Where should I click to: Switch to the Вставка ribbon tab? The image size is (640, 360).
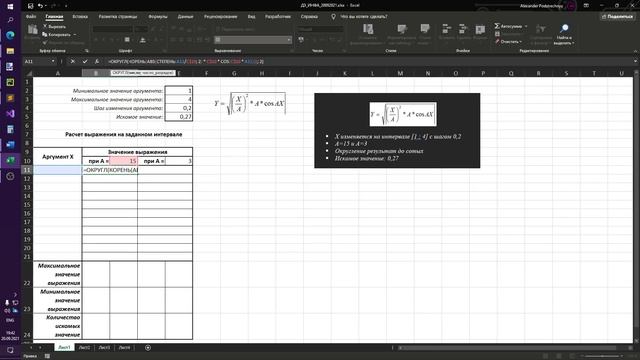pos(80,17)
